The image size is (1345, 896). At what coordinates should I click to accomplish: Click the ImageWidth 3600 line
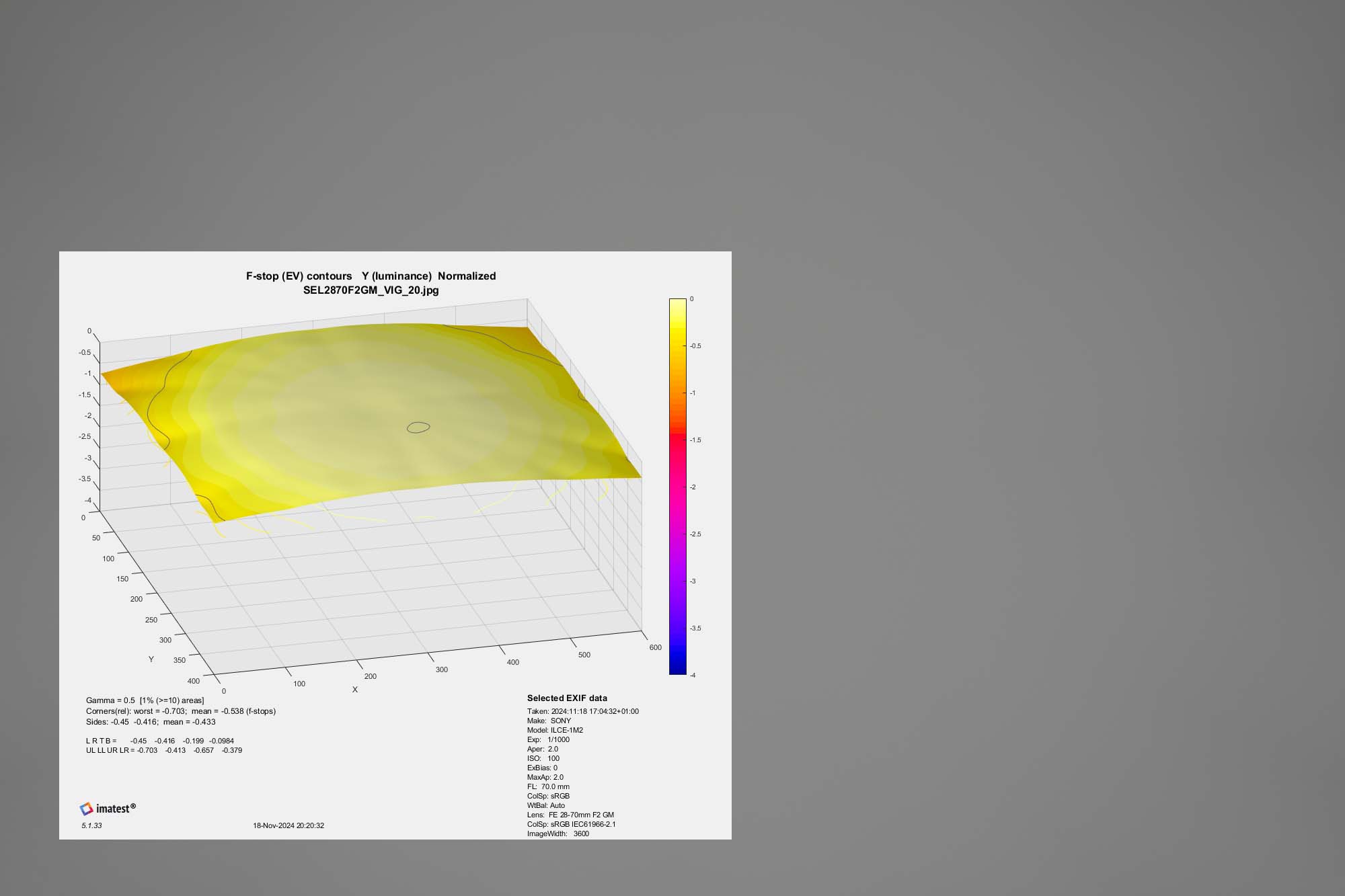pyautogui.click(x=558, y=833)
